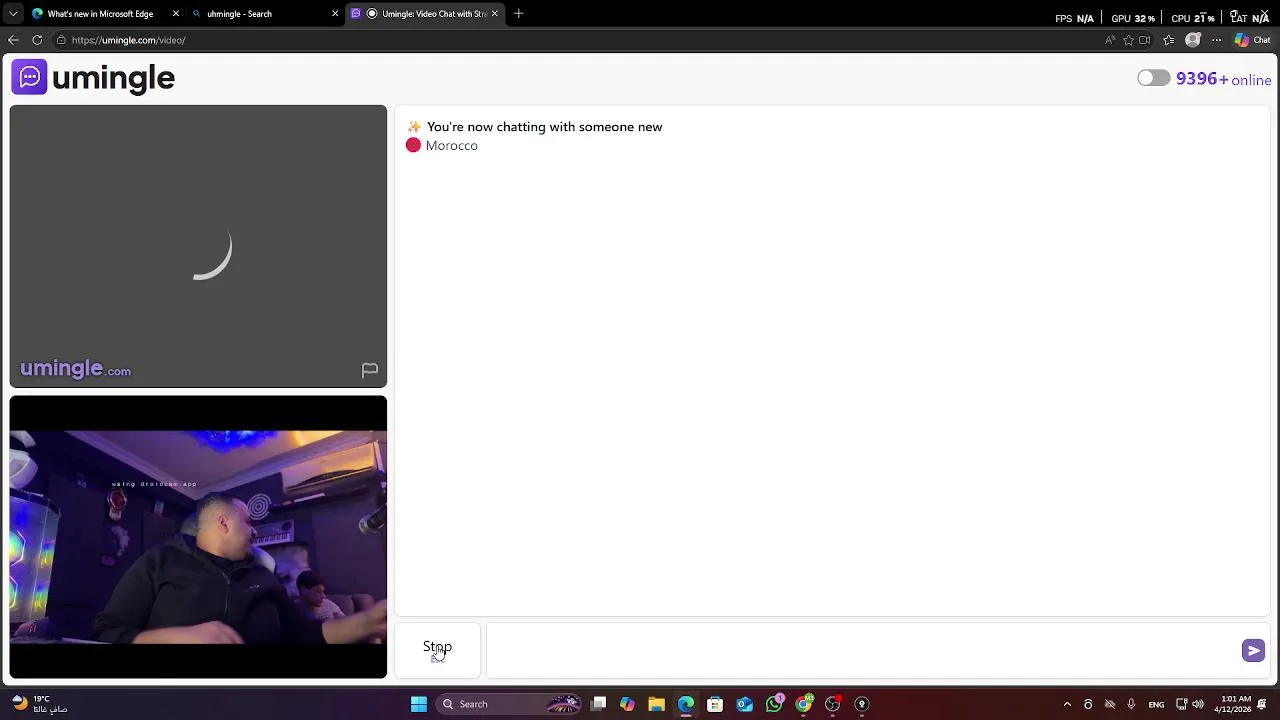Open network status tray icon
This screenshot has height=720, width=1280.
[1181, 704]
